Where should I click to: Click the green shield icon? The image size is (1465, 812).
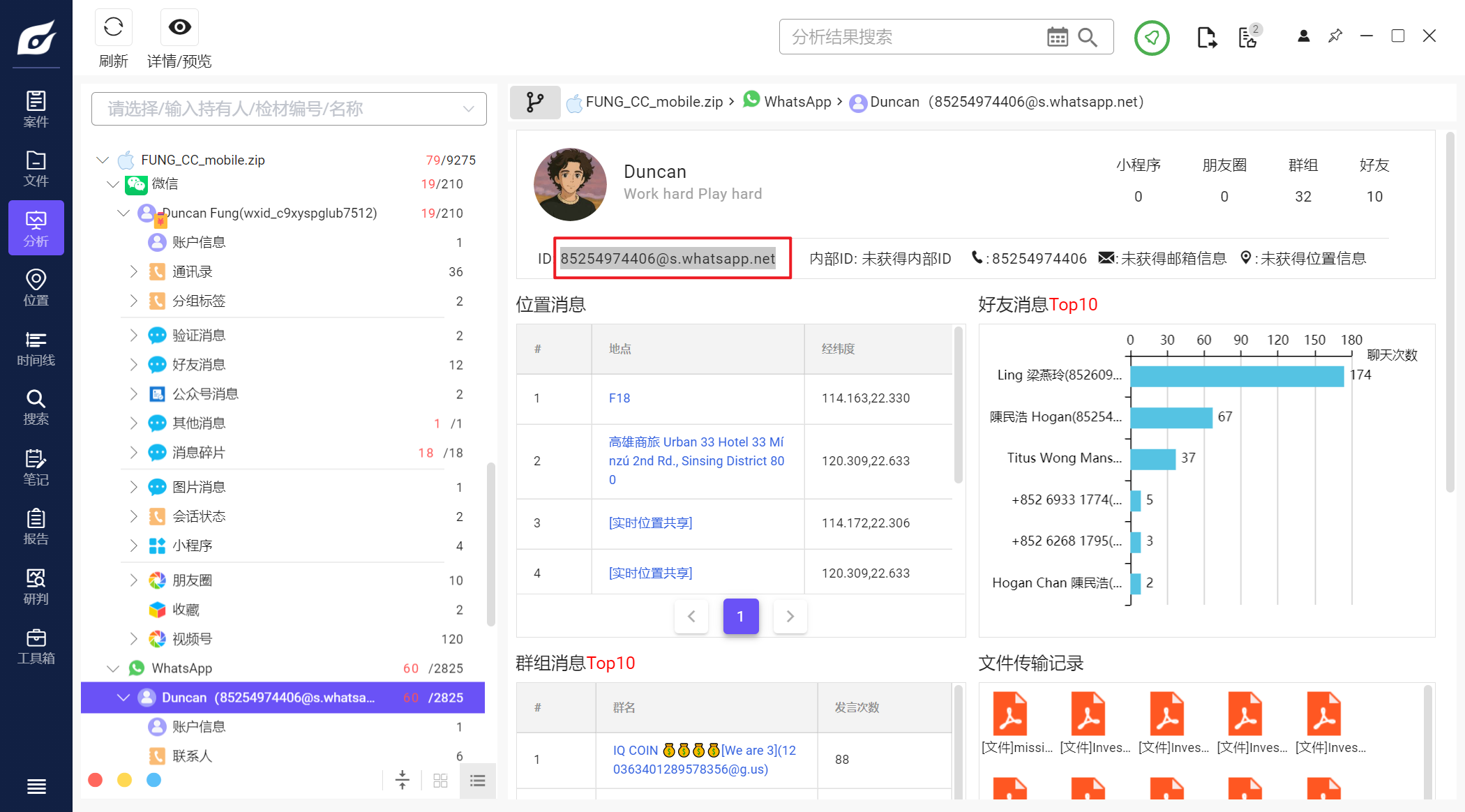[x=1151, y=38]
